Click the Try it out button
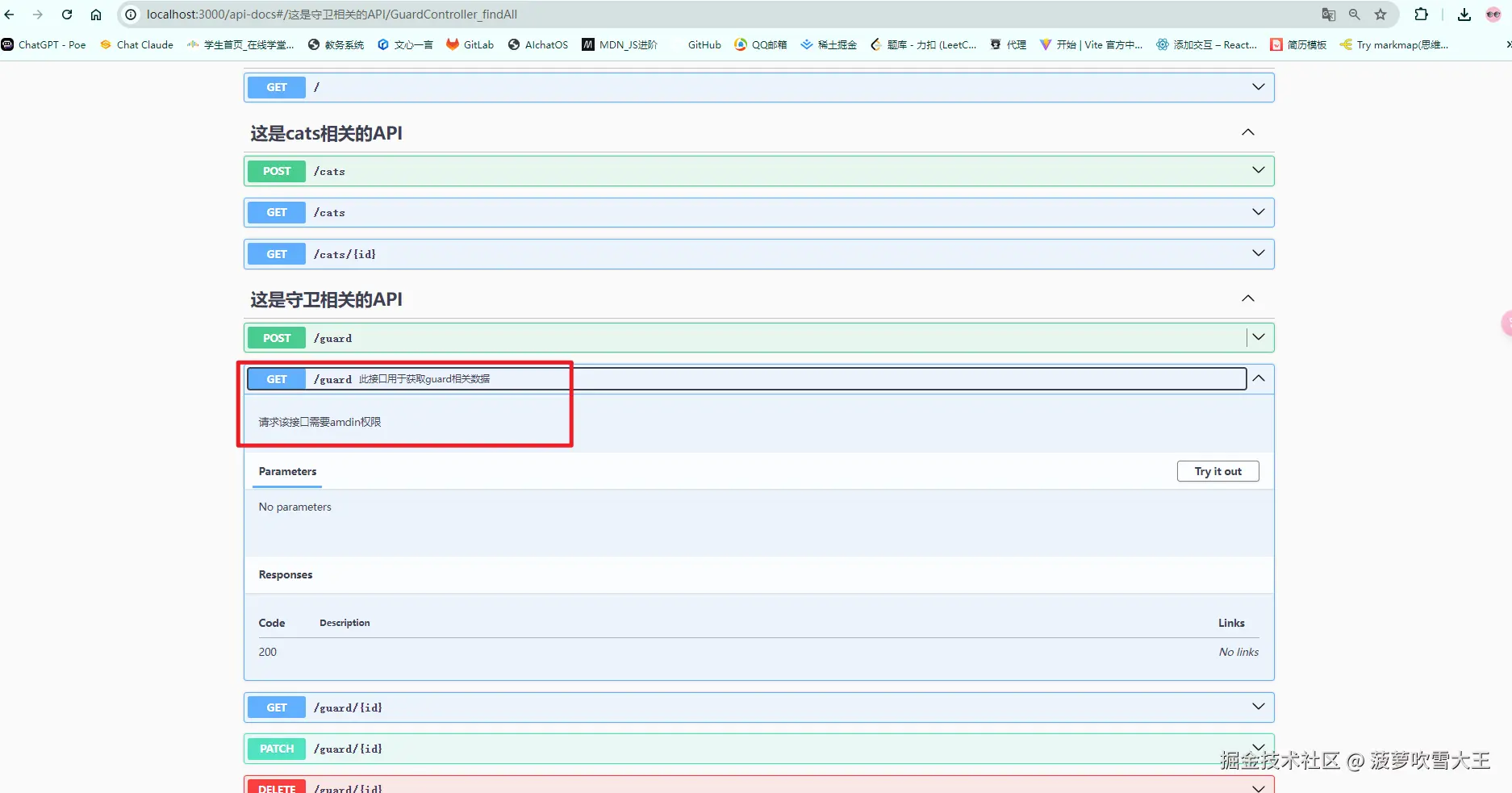Screen dimensions: 1512x793 click(1218, 471)
